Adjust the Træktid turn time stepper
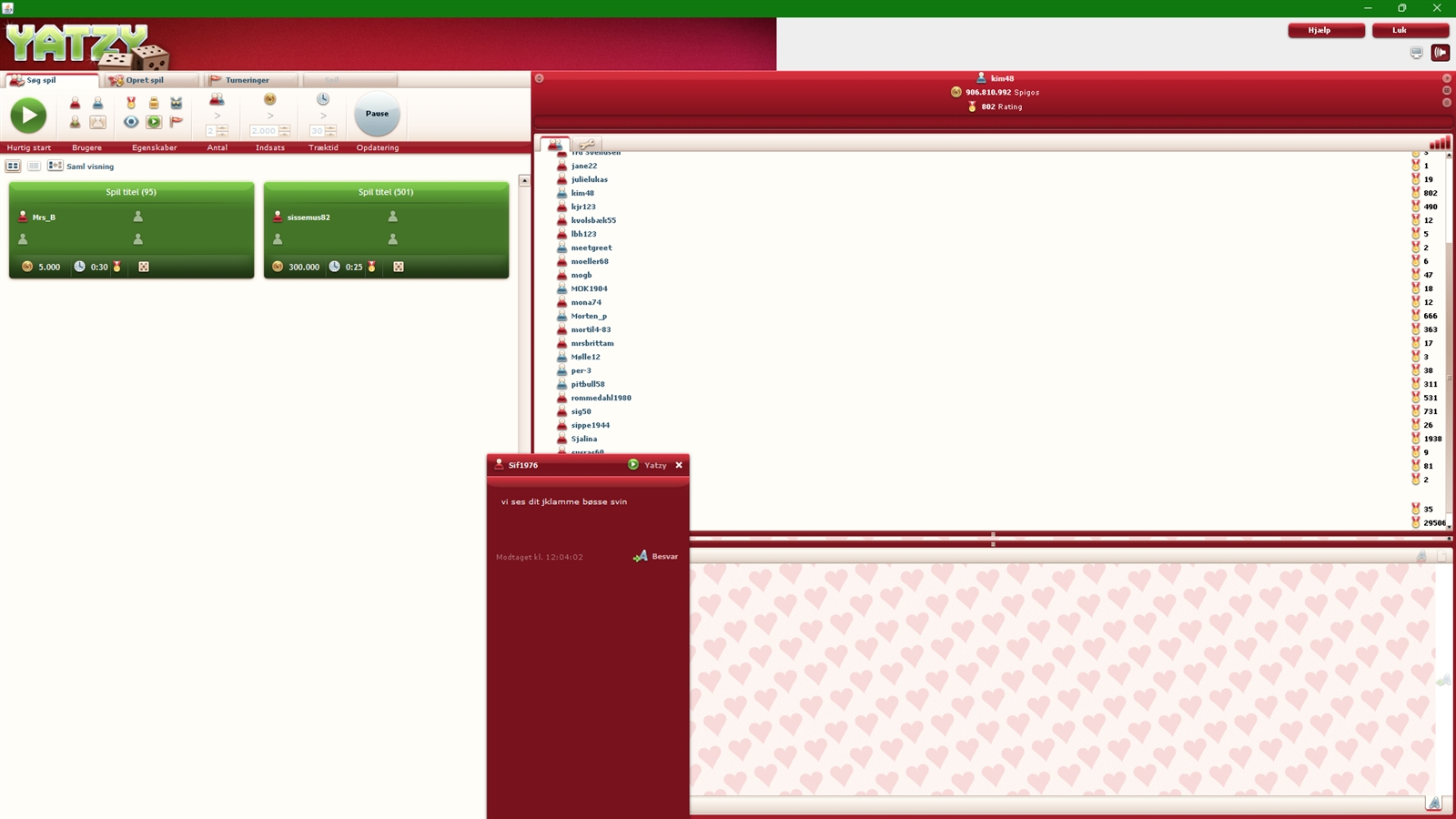This screenshot has height=819, width=1456. (x=329, y=131)
